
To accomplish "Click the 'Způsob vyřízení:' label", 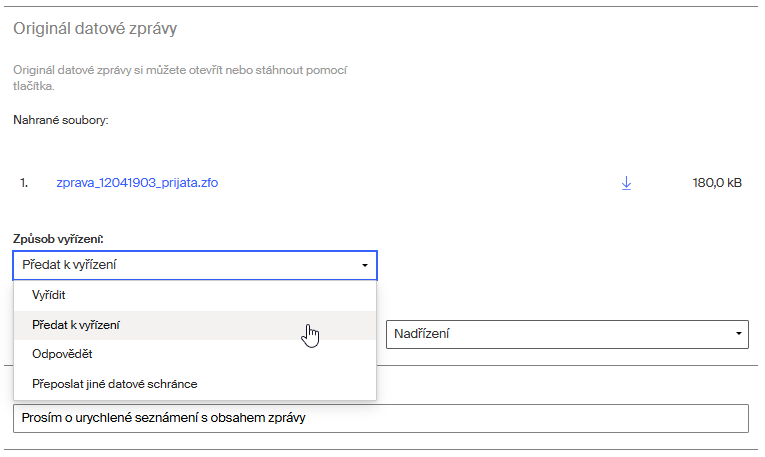I will pos(58,239).
